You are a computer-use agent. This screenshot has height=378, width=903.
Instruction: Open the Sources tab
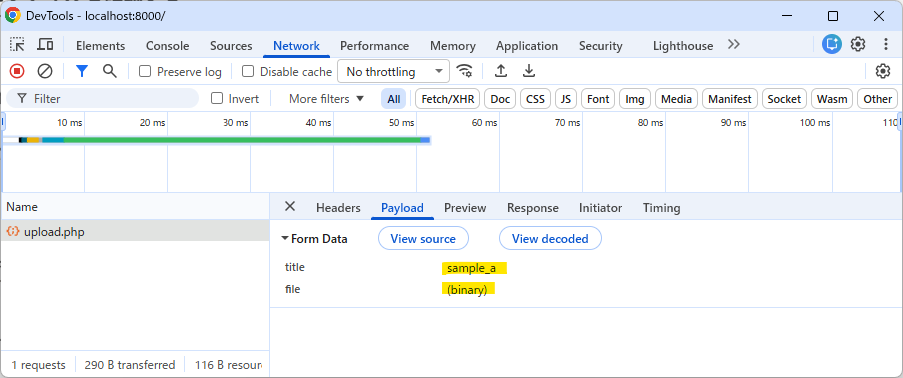tap(231, 46)
